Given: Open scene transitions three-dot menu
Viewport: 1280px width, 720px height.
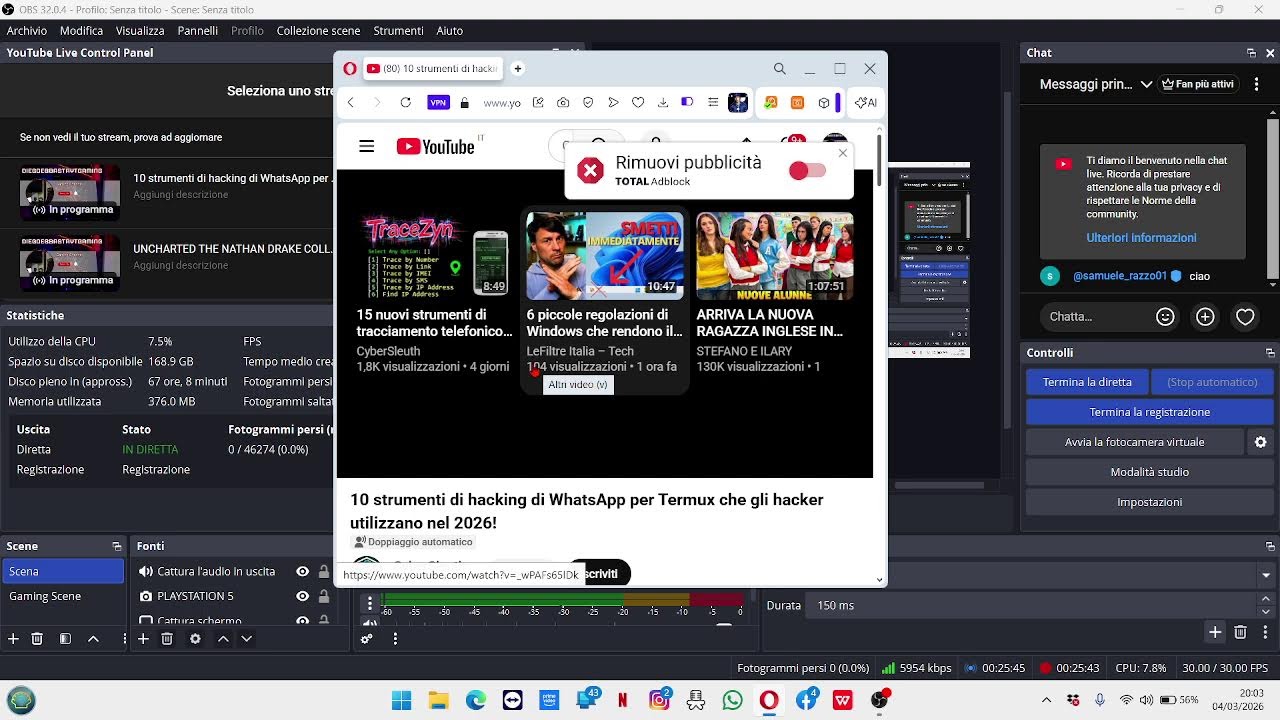Looking at the screenshot, I should [1264, 632].
